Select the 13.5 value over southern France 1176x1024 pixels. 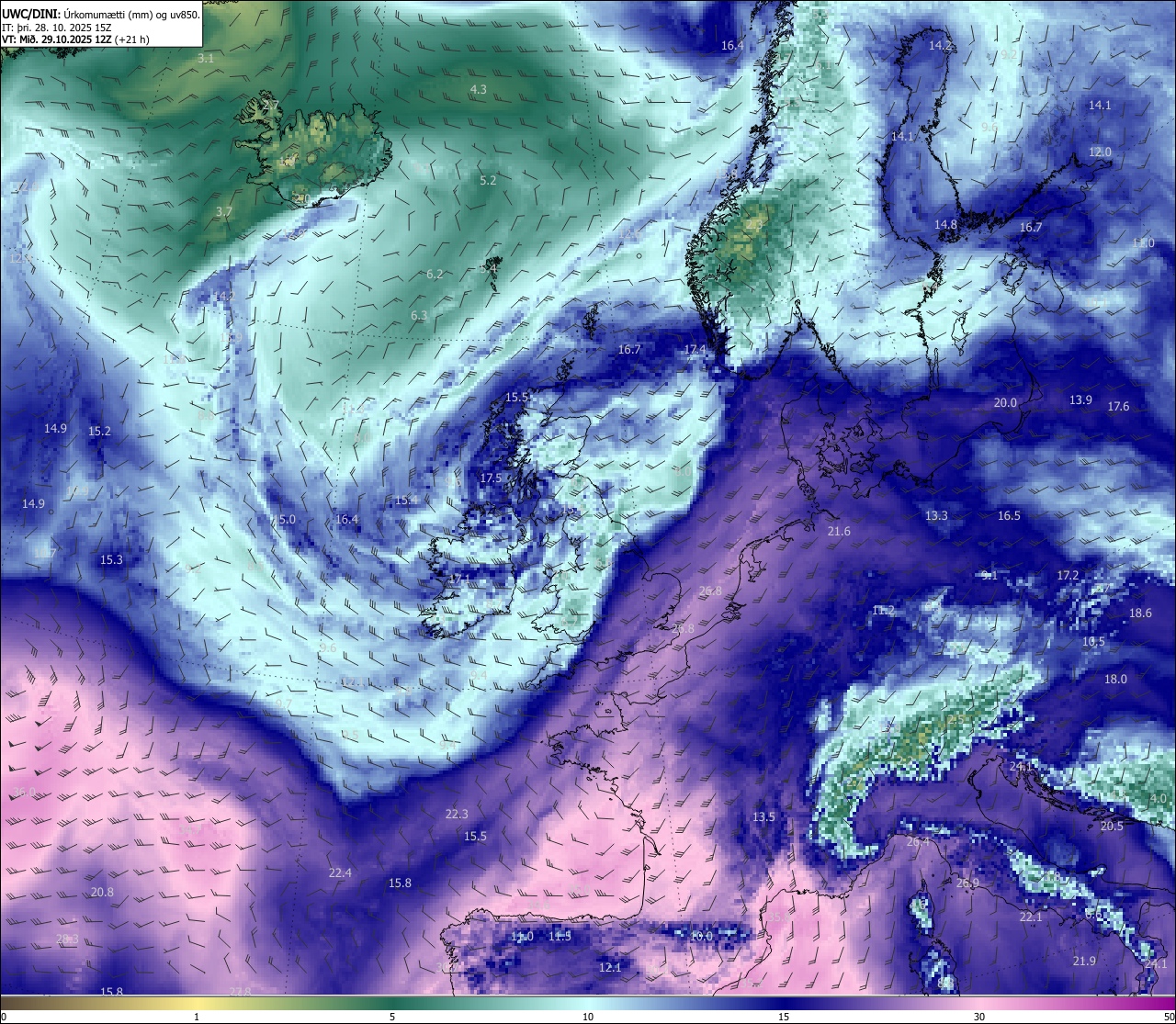click(x=763, y=816)
